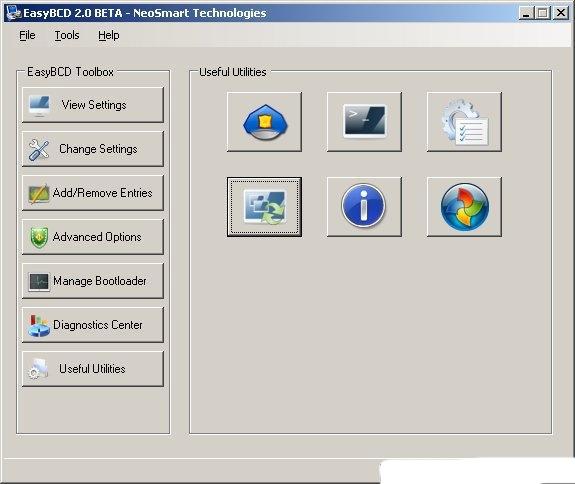
Task: Select the Useful Utilities toolbox button
Action: (93, 369)
